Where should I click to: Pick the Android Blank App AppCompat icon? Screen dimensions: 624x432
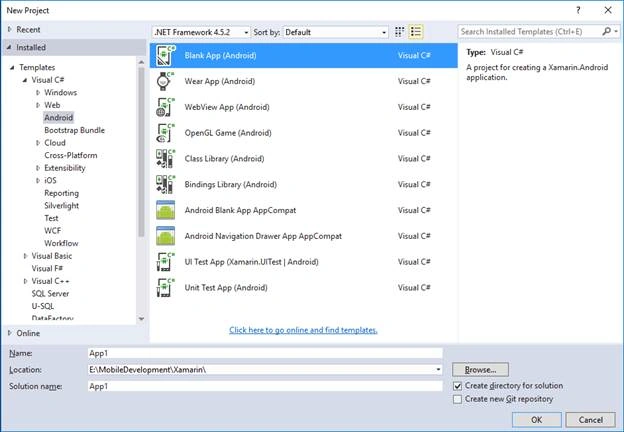[165, 210]
